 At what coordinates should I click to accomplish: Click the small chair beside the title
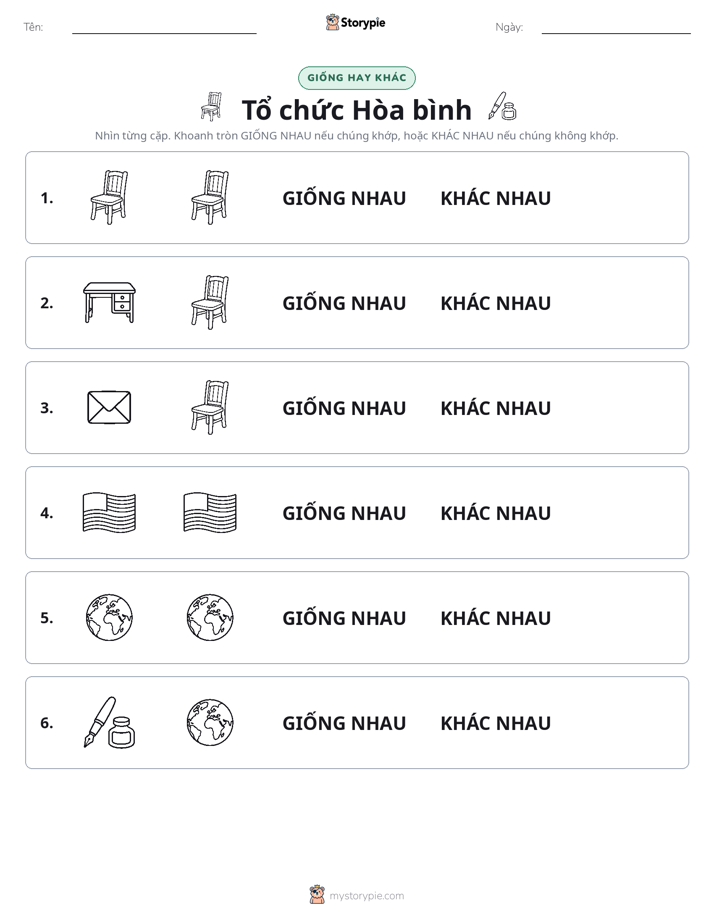pos(211,107)
